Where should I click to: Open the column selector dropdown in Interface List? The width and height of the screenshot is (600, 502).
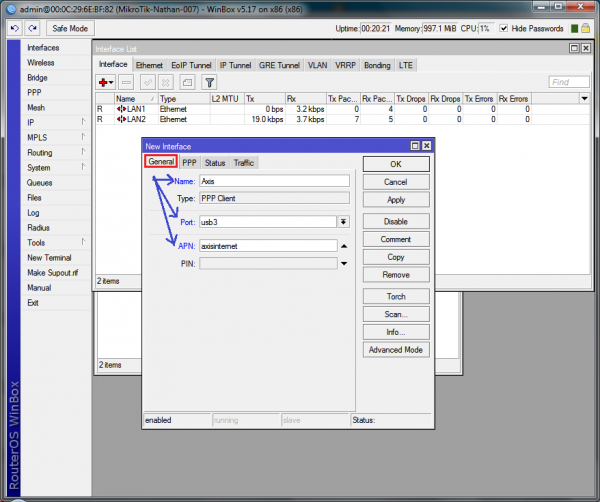584,99
